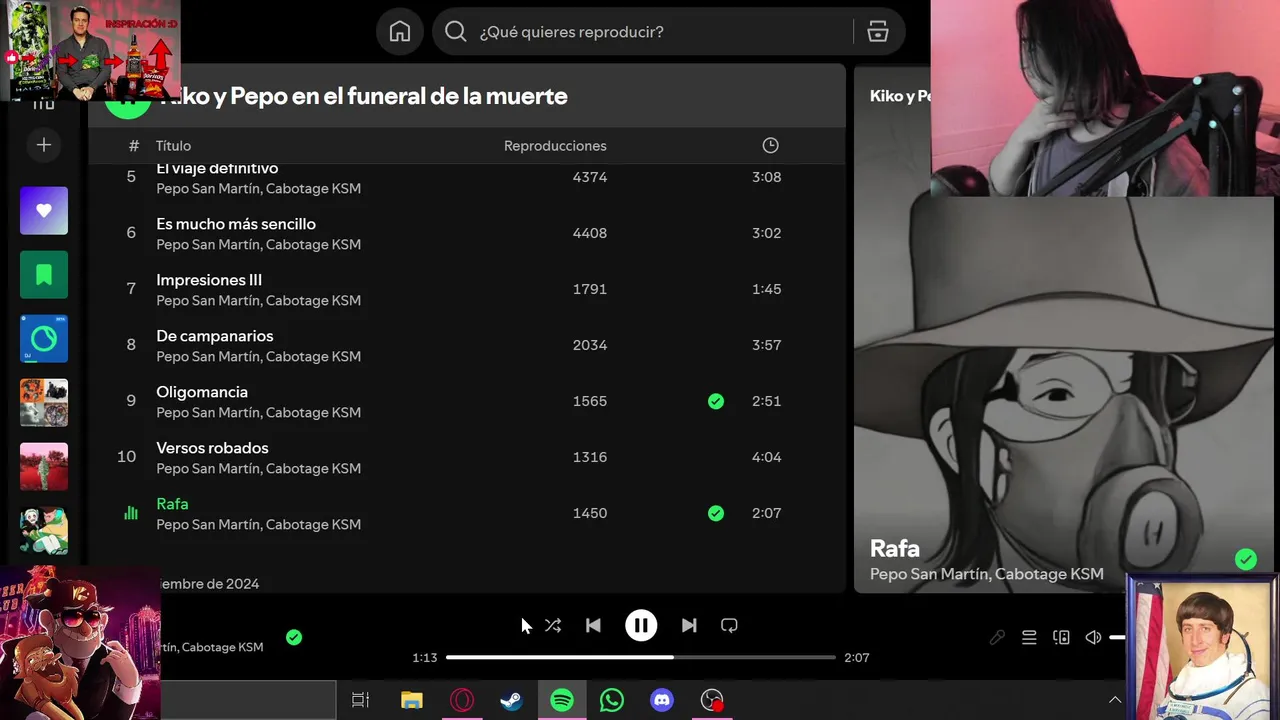Pause the current song

[x=641, y=625]
